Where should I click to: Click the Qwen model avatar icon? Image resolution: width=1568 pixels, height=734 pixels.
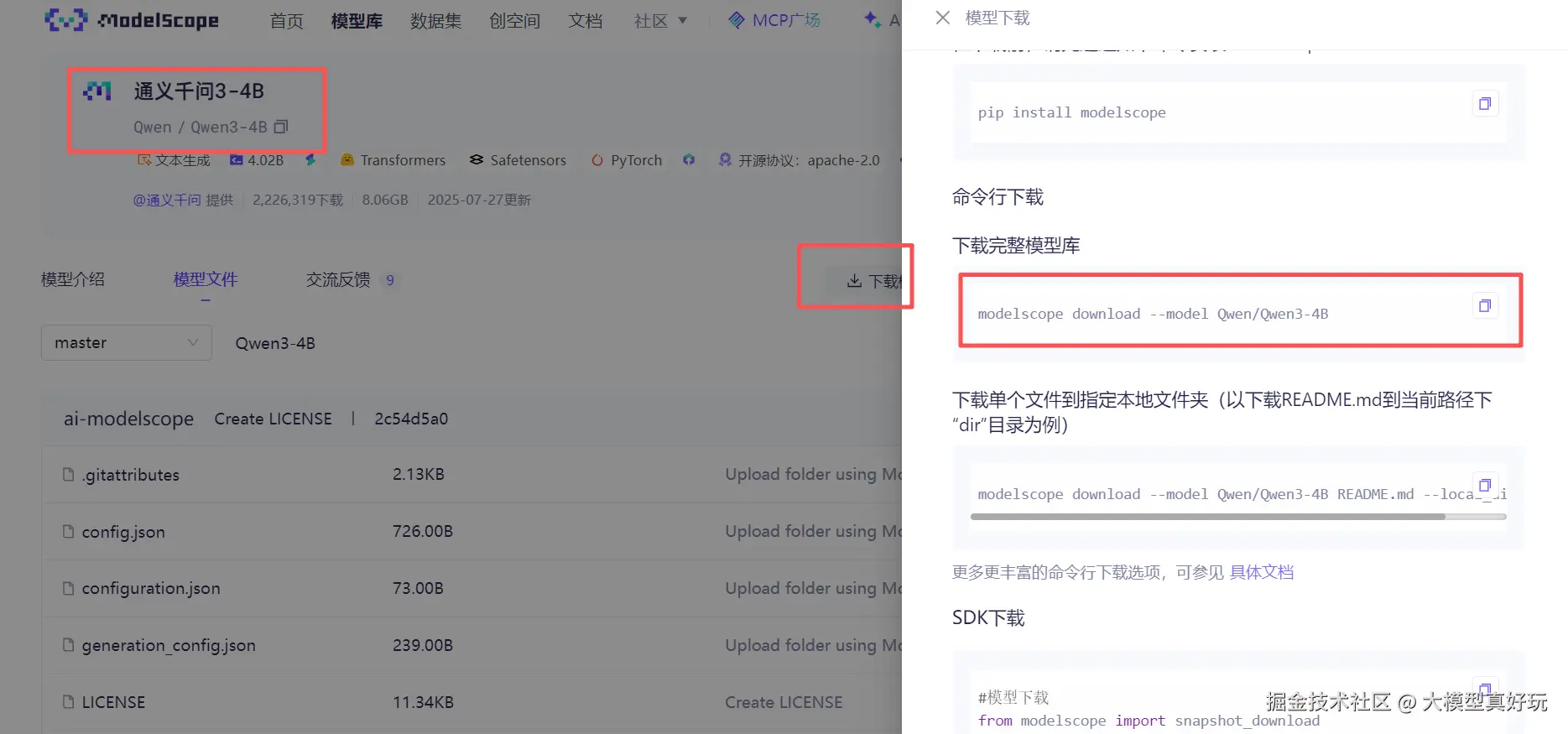(x=97, y=91)
